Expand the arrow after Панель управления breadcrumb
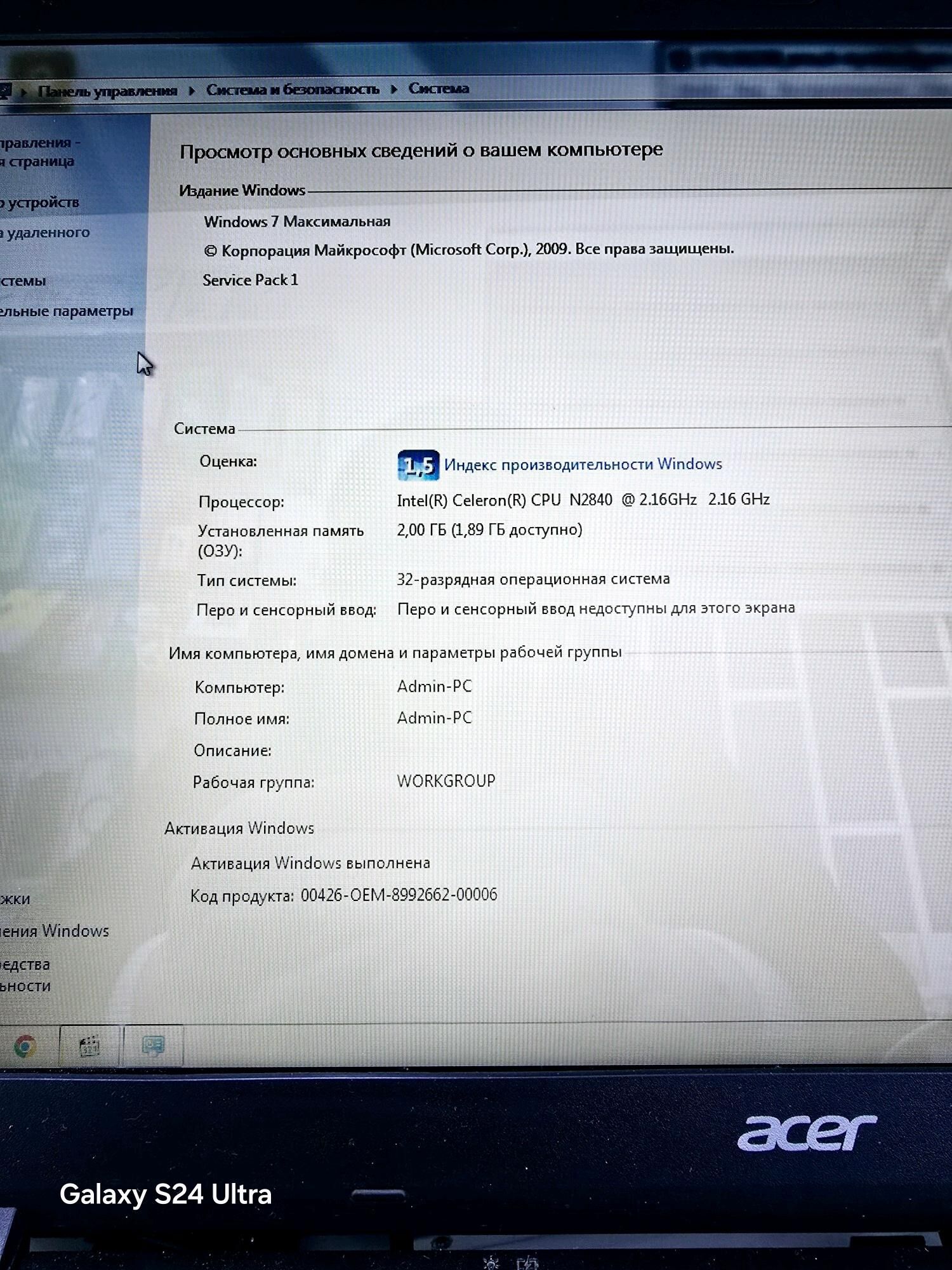This screenshot has width=952, height=1270. coord(192,91)
